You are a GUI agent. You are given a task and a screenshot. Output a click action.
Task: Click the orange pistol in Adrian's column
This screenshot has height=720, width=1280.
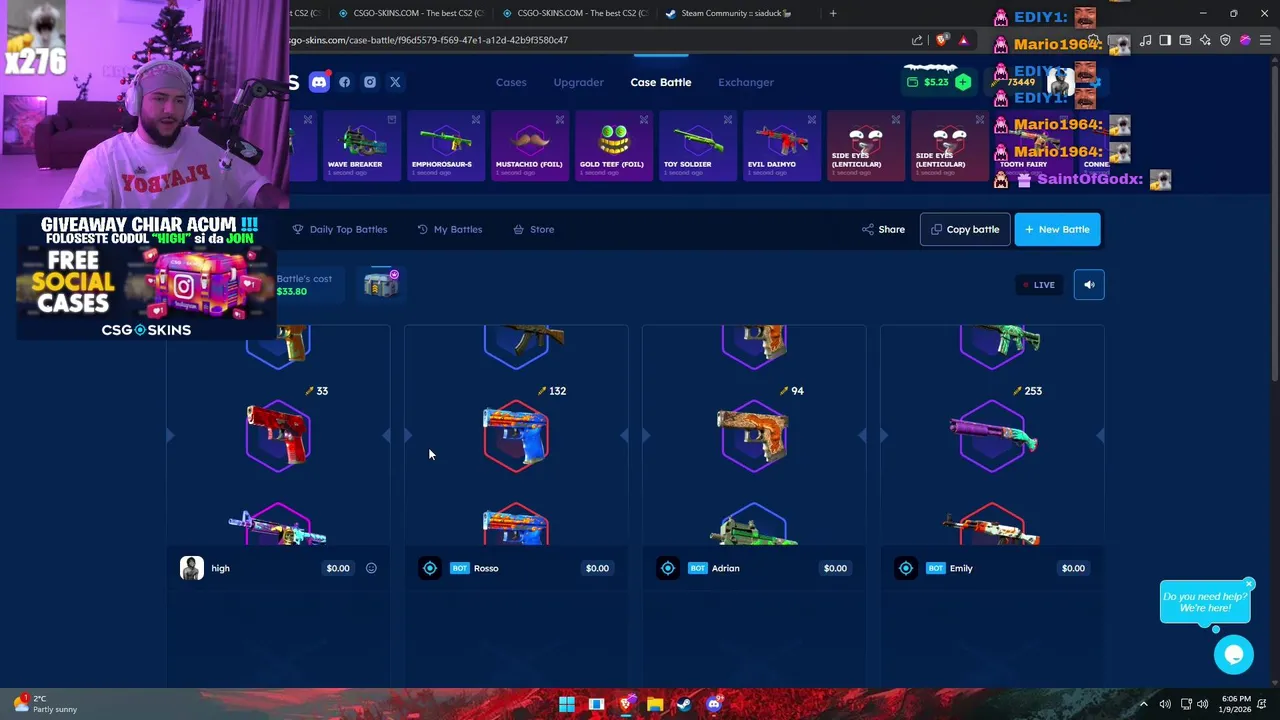(754, 436)
